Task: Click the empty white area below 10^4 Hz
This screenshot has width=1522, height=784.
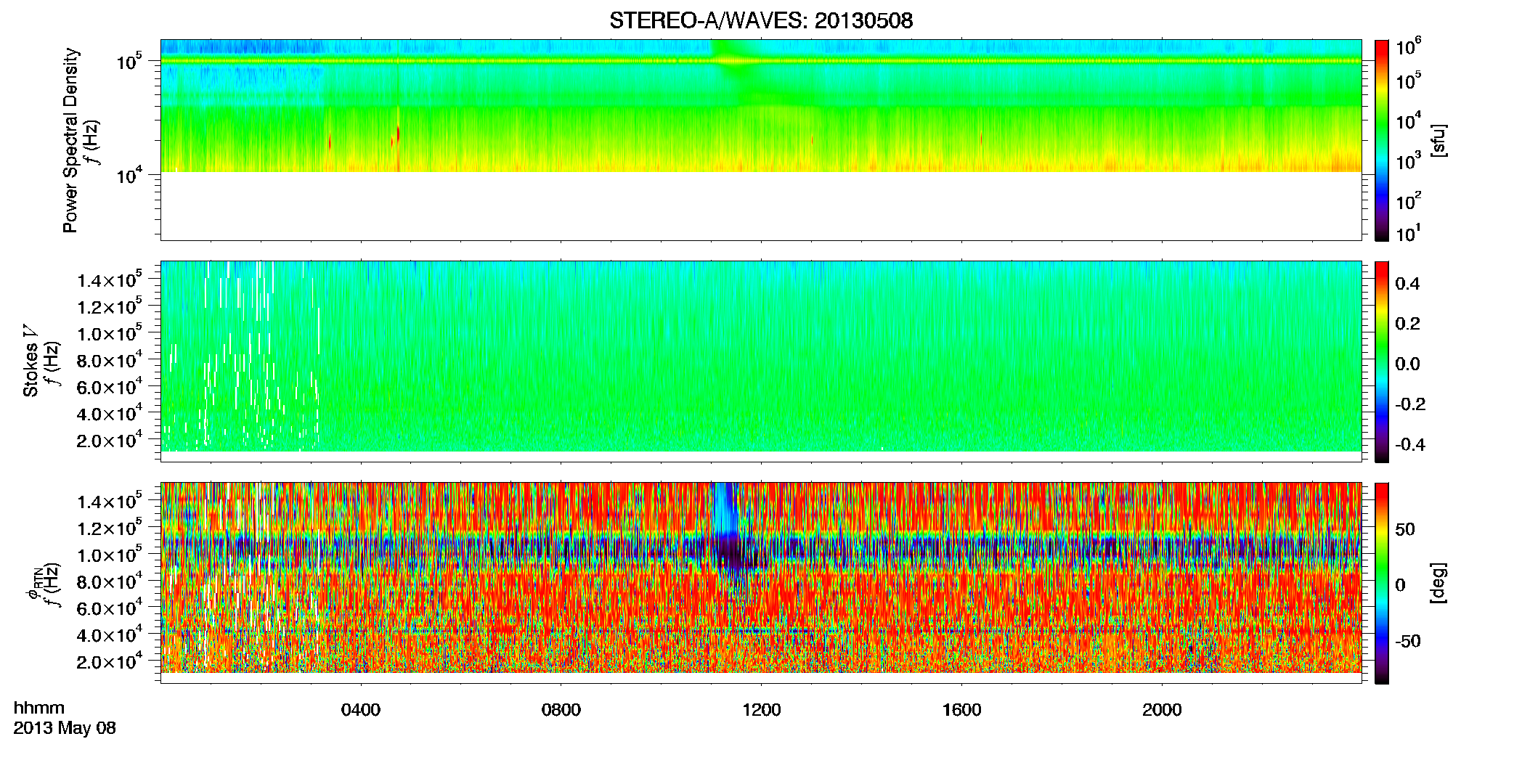Action: tap(761, 206)
